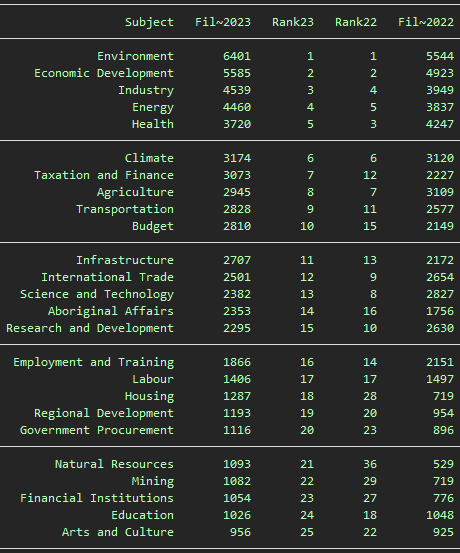
Task: Click the 1756 value in Aboriginal Affairs row
Action: pyautogui.click(x=440, y=311)
